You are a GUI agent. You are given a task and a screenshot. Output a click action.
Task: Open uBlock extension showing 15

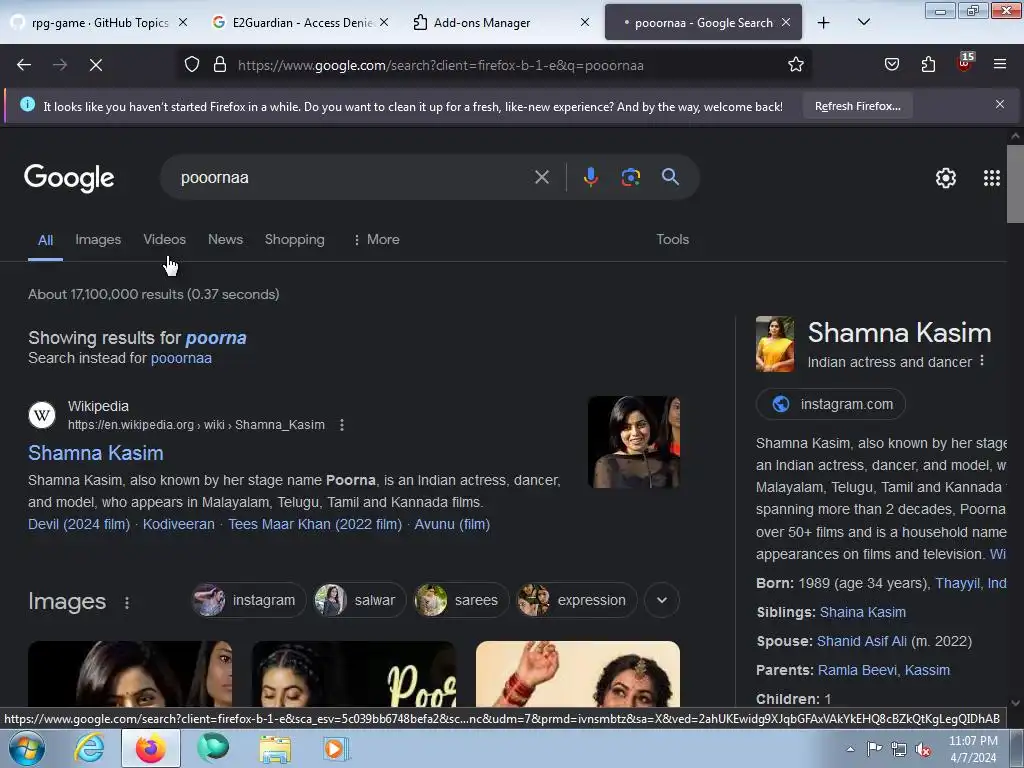point(965,63)
